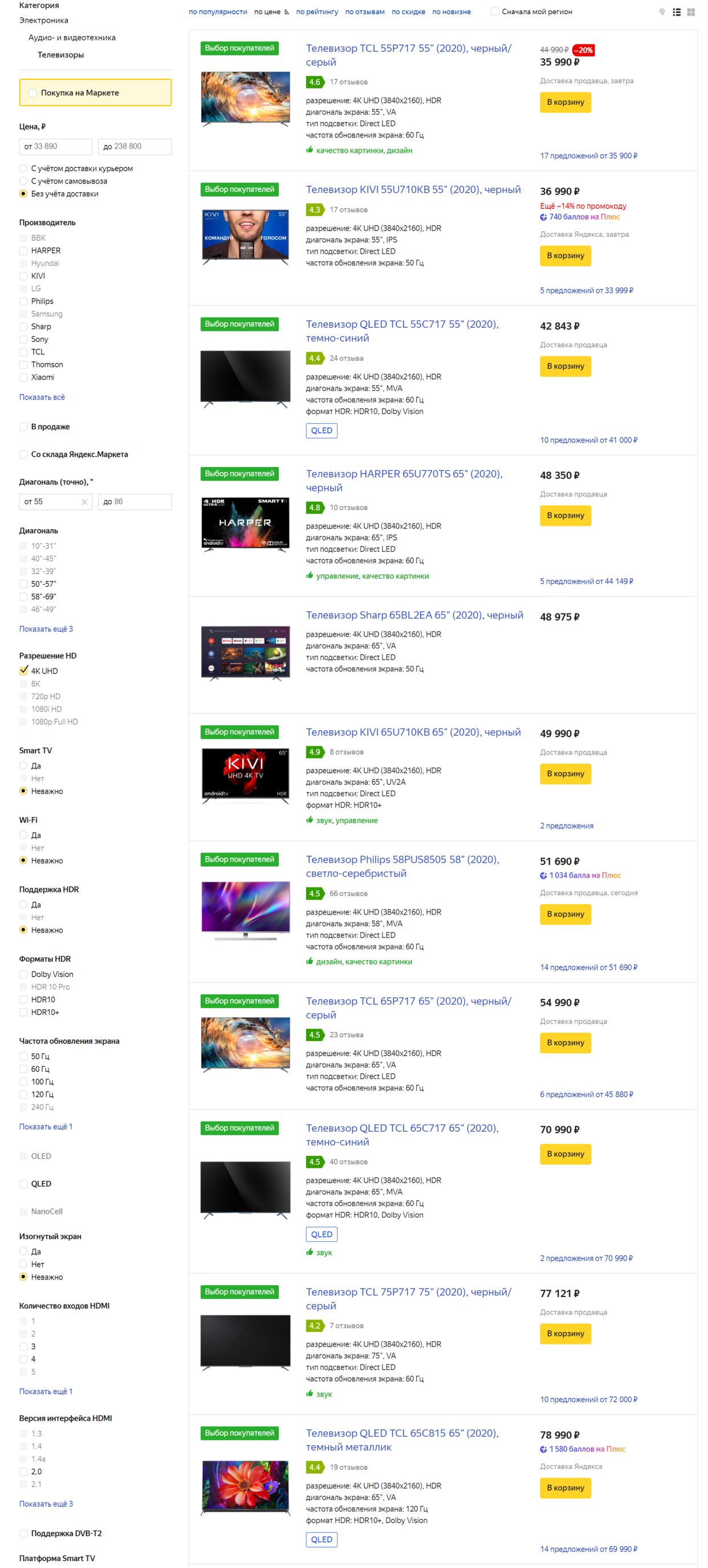Add TCL 75P717 to cart
This screenshot has width=708, height=1568.
(x=565, y=1334)
